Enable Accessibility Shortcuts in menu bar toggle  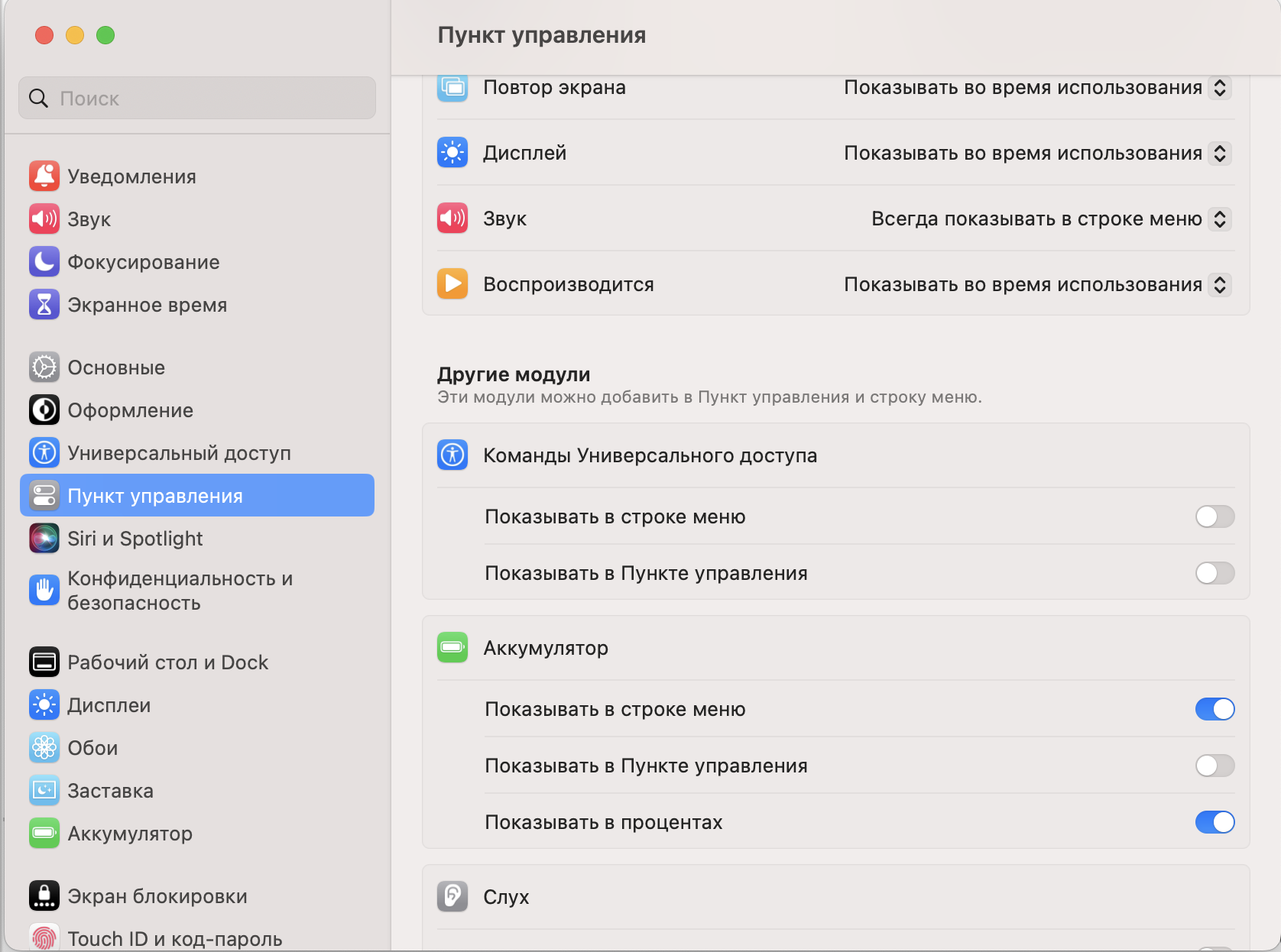(x=1215, y=517)
